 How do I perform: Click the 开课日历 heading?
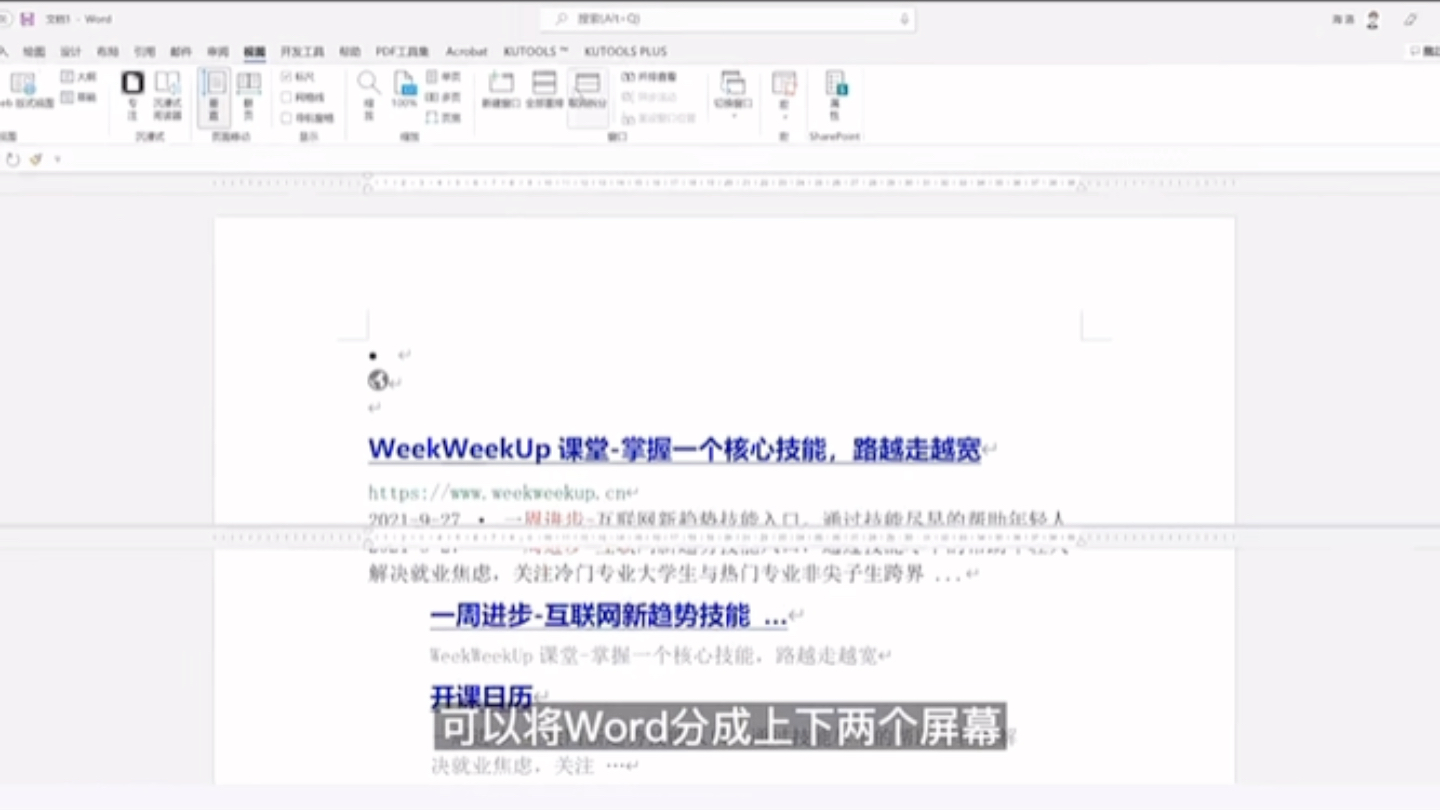tap(481, 696)
